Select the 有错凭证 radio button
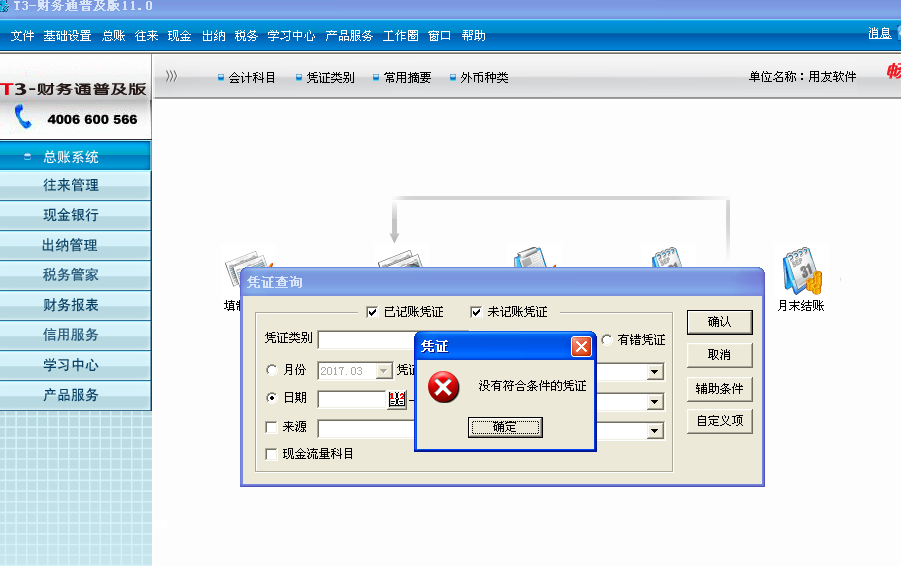The height and width of the screenshot is (566, 901). click(607, 340)
